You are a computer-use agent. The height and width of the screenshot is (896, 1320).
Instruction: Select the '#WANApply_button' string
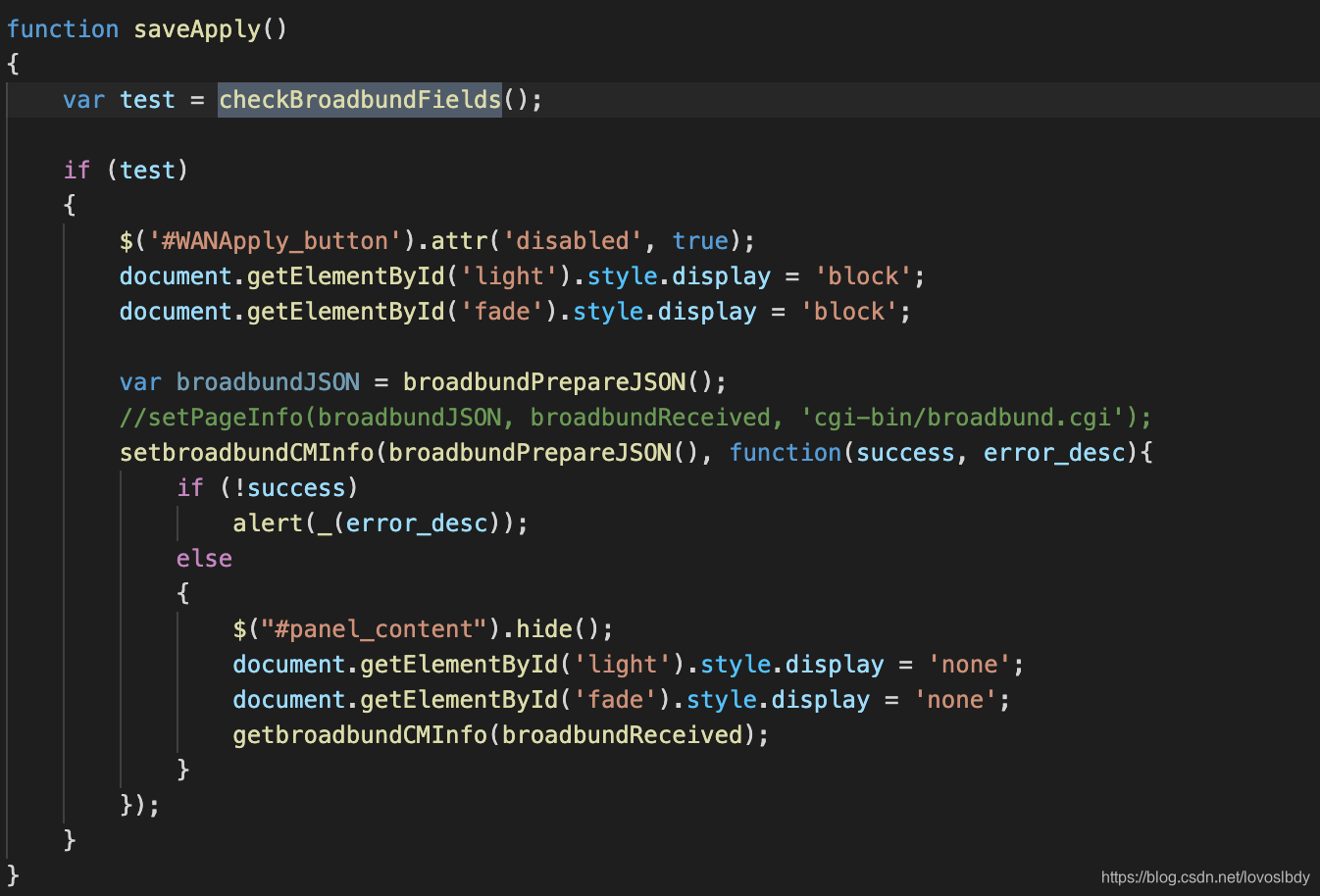click(x=276, y=241)
